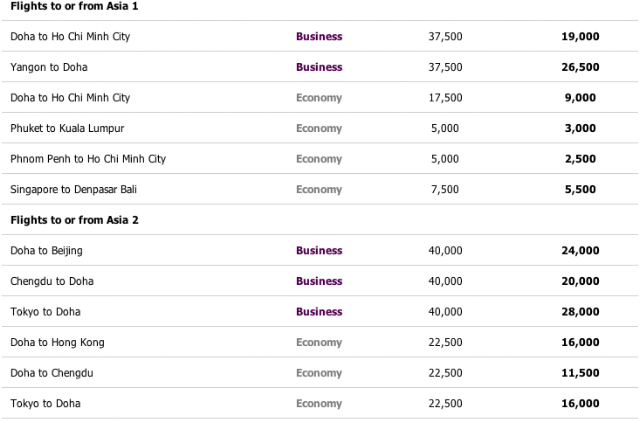Click Economy label in Phuket to Kuala Lumpur row
The width and height of the screenshot is (640, 423).
click(319, 128)
